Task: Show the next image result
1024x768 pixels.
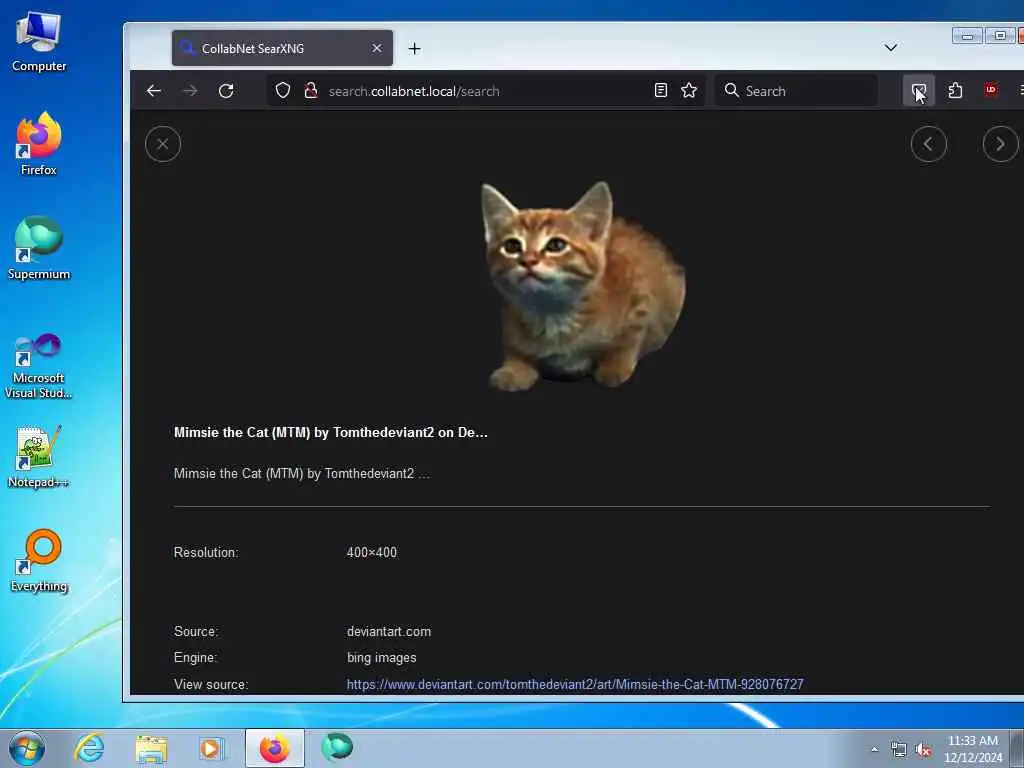Action: click(x=1000, y=144)
